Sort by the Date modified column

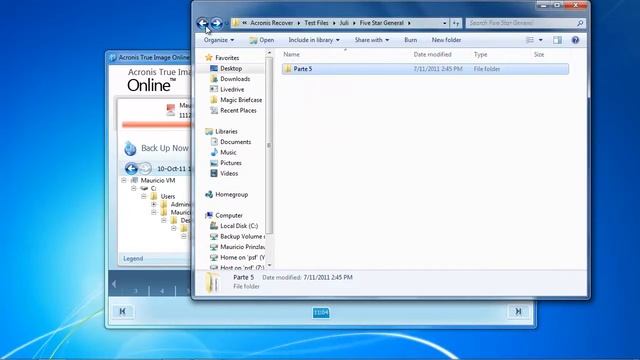tap(432, 54)
